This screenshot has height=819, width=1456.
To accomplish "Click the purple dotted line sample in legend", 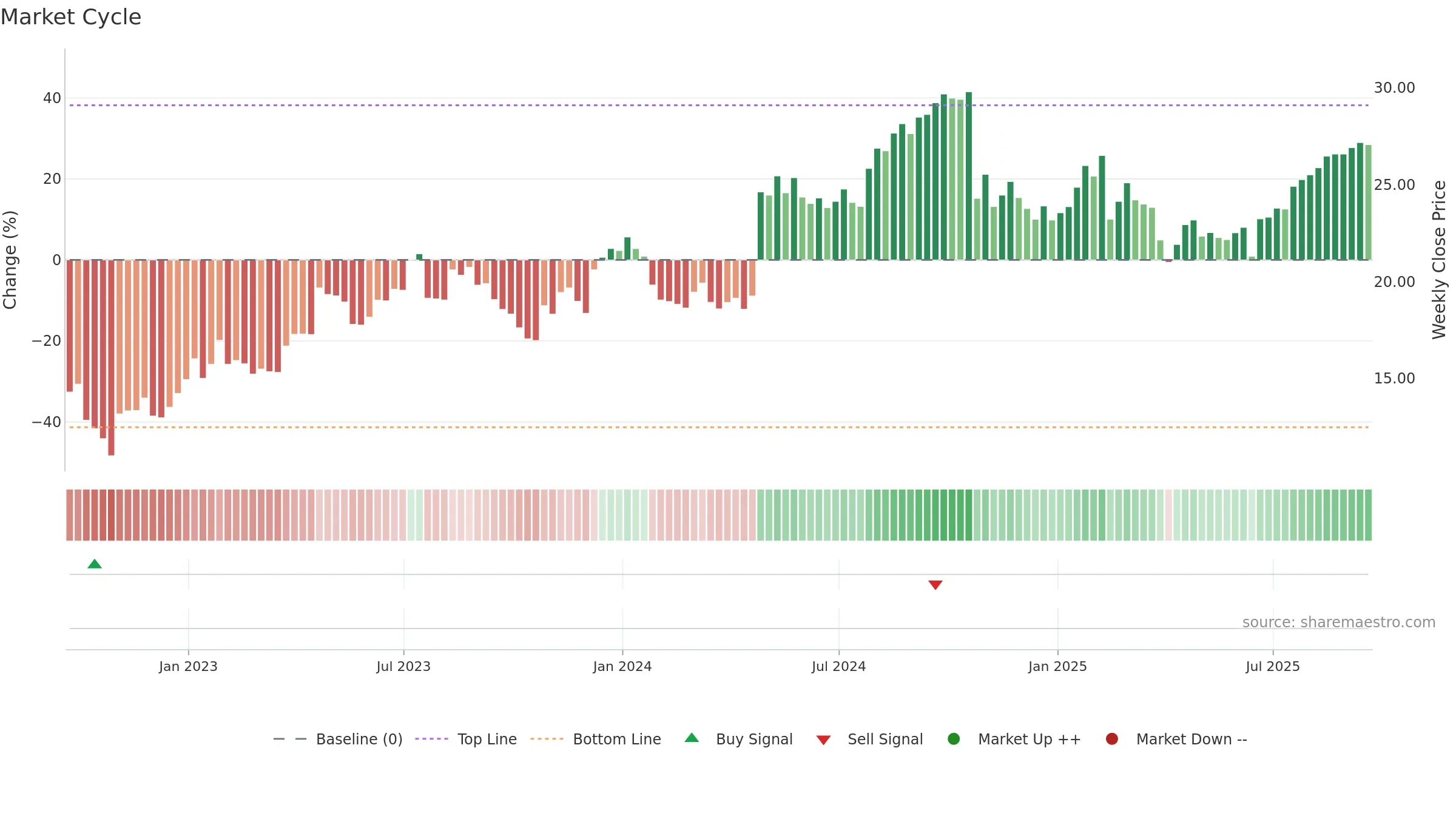I will (x=431, y=739).
